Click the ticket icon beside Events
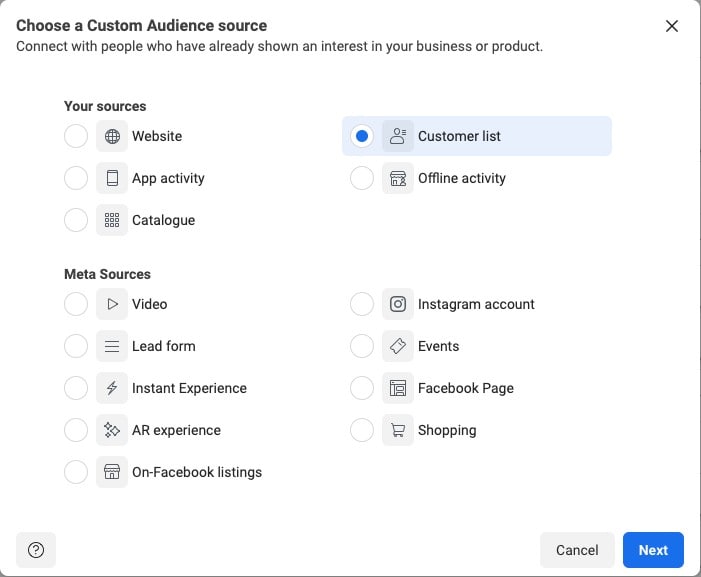 pyautogui.click(x=398, y=346)
